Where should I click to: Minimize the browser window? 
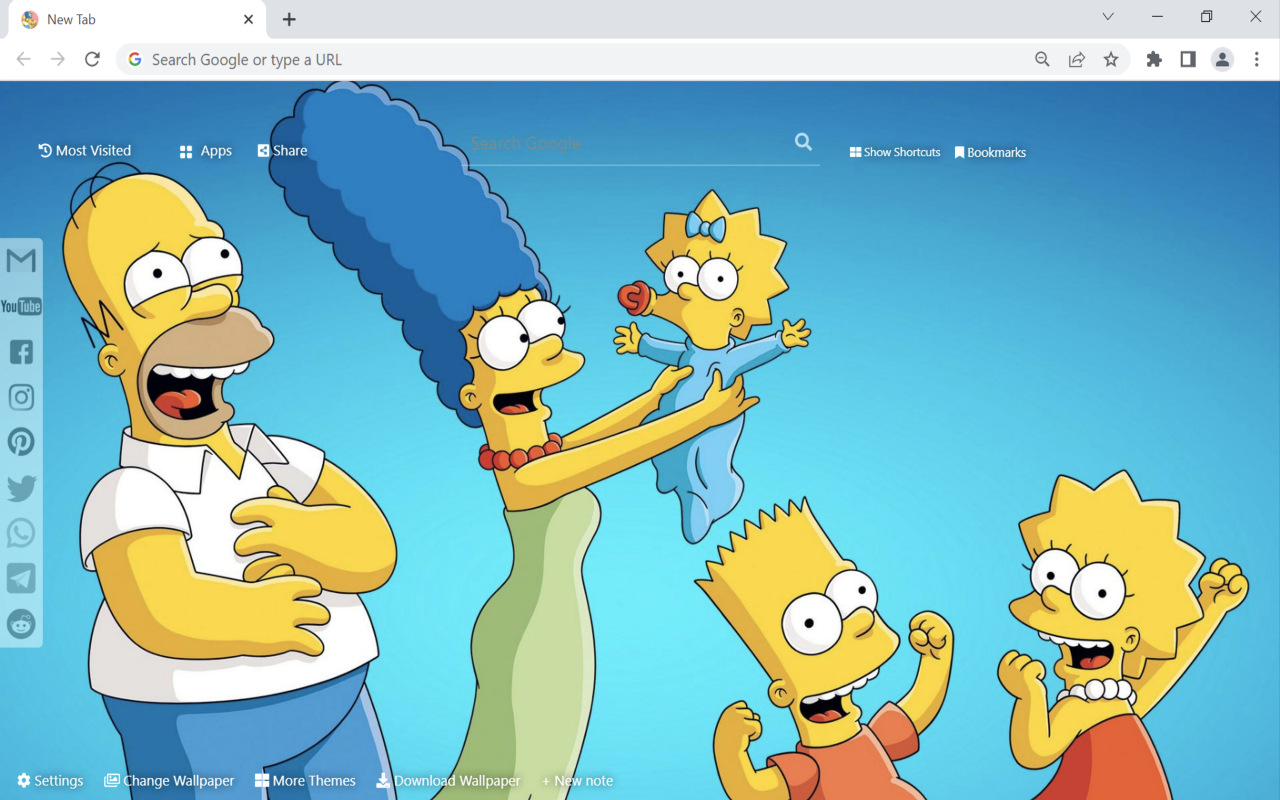1158,17
